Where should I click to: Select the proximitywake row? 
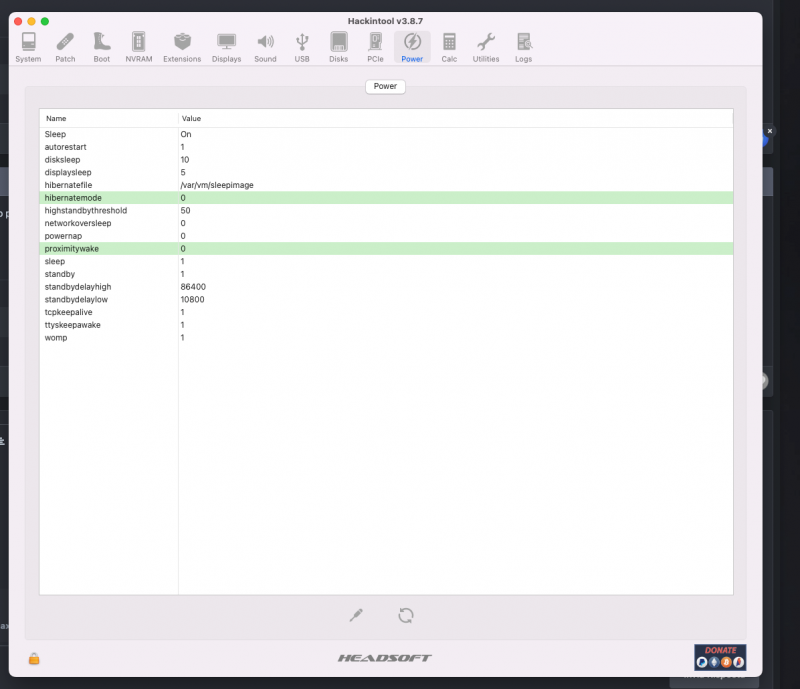(386, 249)
